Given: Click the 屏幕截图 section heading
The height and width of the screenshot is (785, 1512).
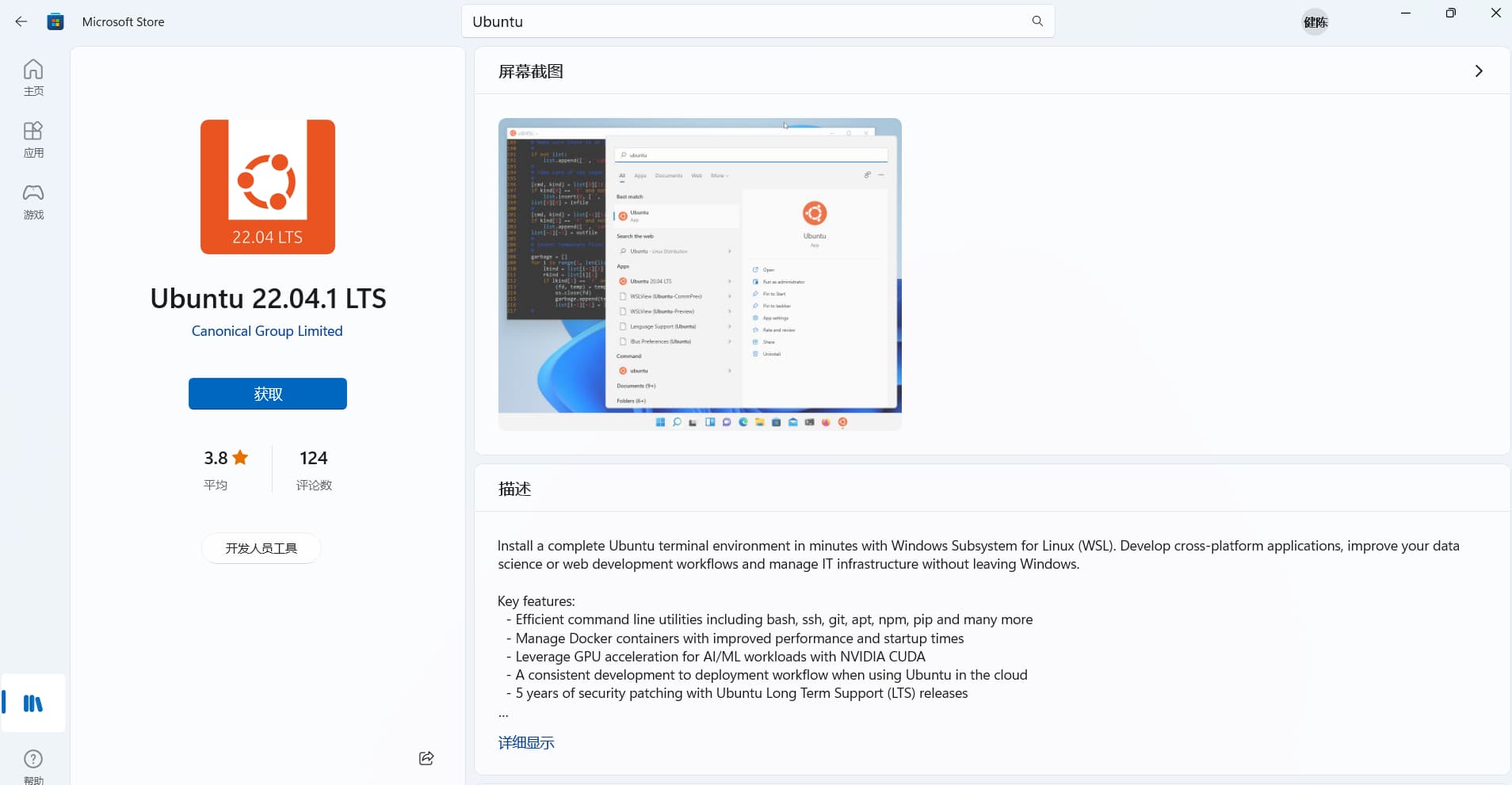Looking at the screenshot, I should 531,71.
